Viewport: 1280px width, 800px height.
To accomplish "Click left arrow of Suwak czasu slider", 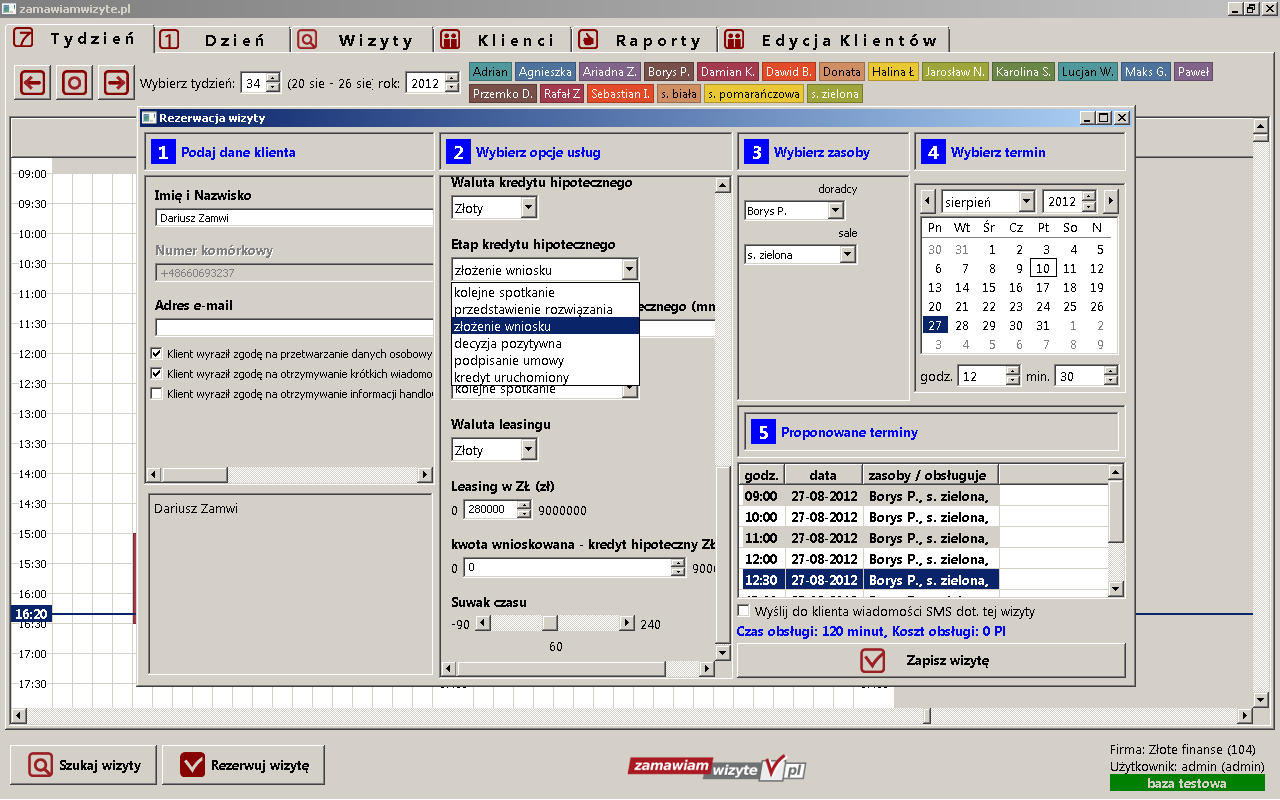I will point(482,623).
